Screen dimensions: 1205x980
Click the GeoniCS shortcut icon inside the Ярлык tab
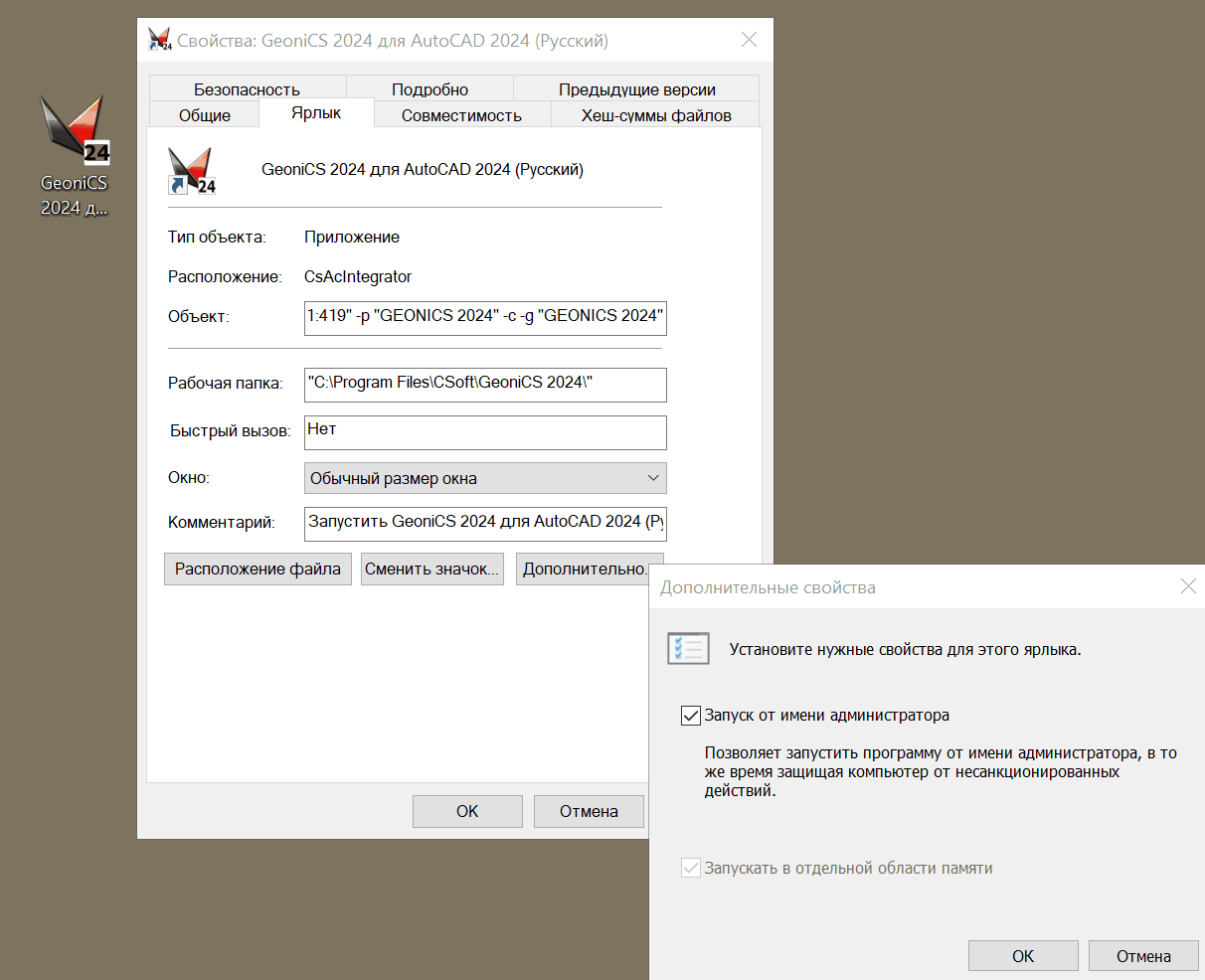(x=191, y=170)
